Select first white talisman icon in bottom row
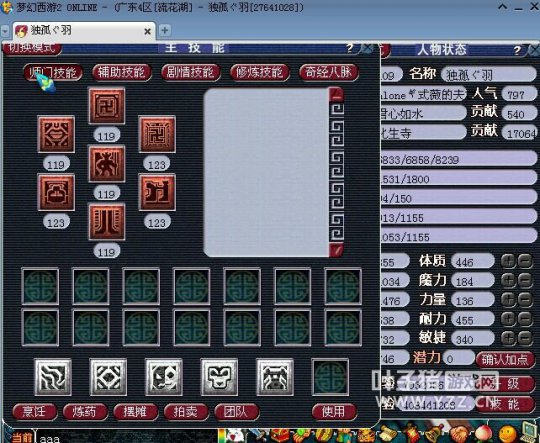 pyautogui.click(x=53, y=377)
